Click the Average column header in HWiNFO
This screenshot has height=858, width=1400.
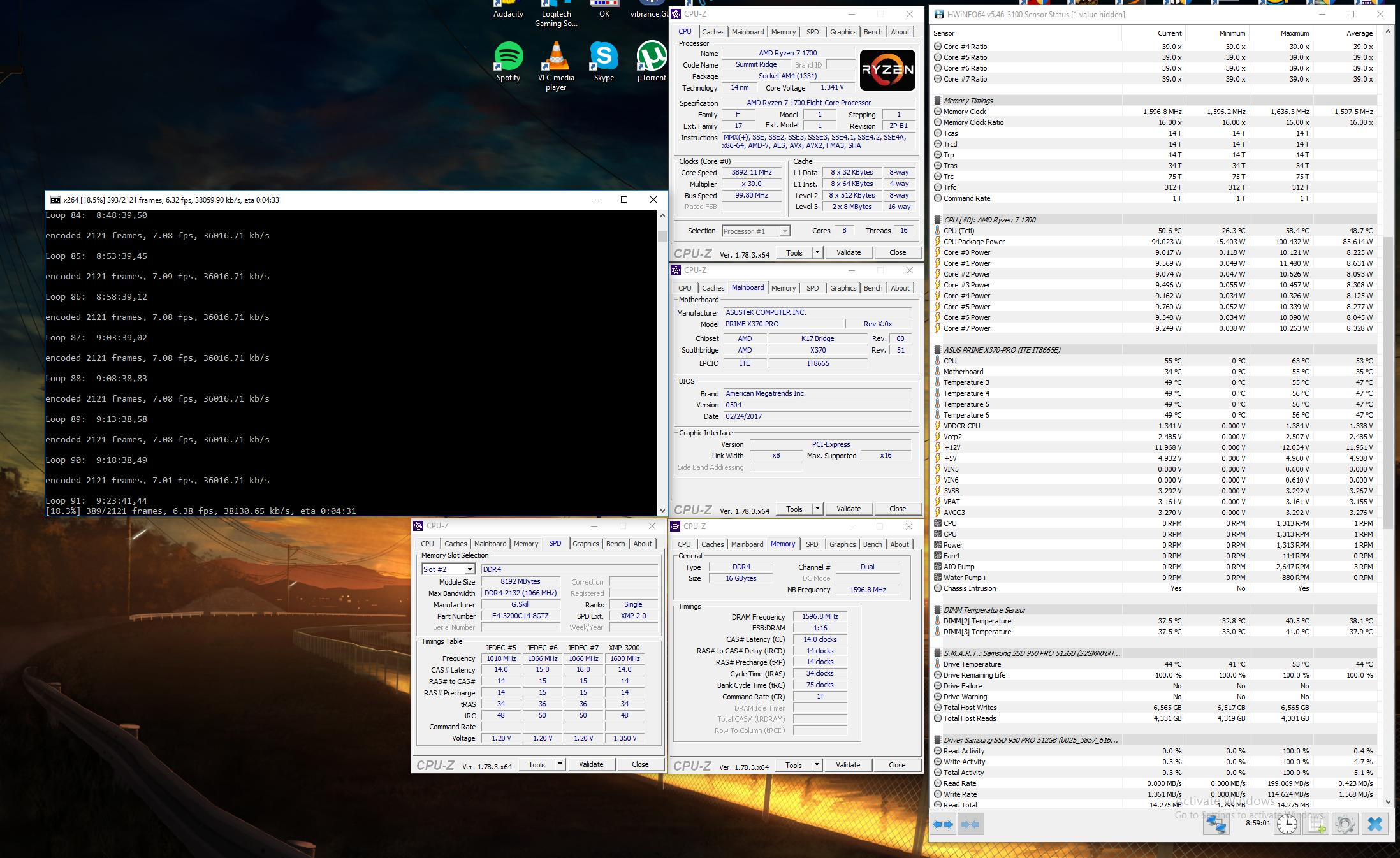pos(1345,33)
